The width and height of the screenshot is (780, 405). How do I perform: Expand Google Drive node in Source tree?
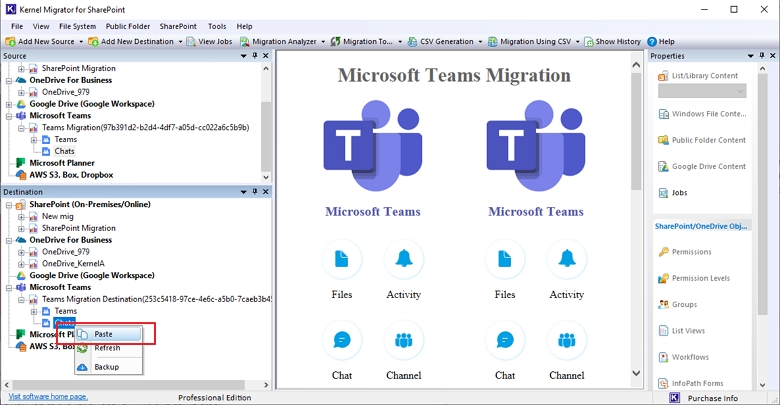tap(9, 104)
